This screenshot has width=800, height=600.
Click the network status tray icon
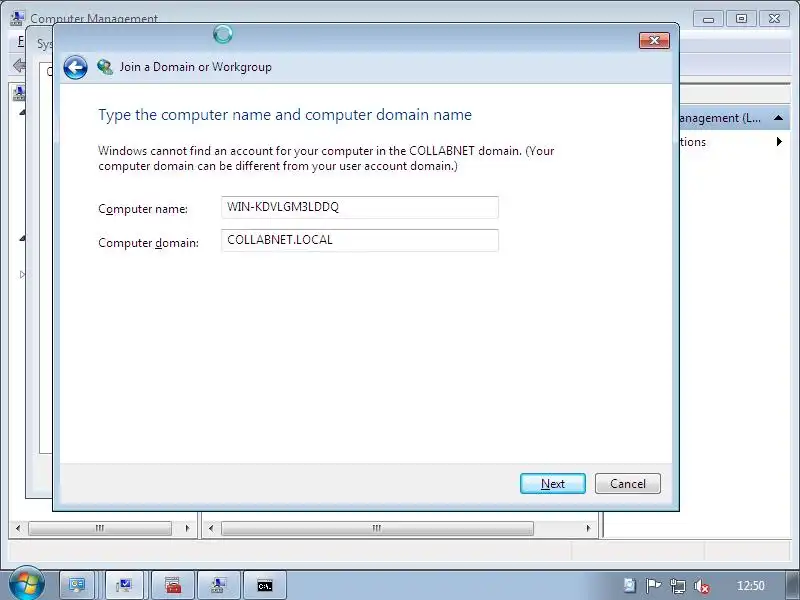pos(678,586)
